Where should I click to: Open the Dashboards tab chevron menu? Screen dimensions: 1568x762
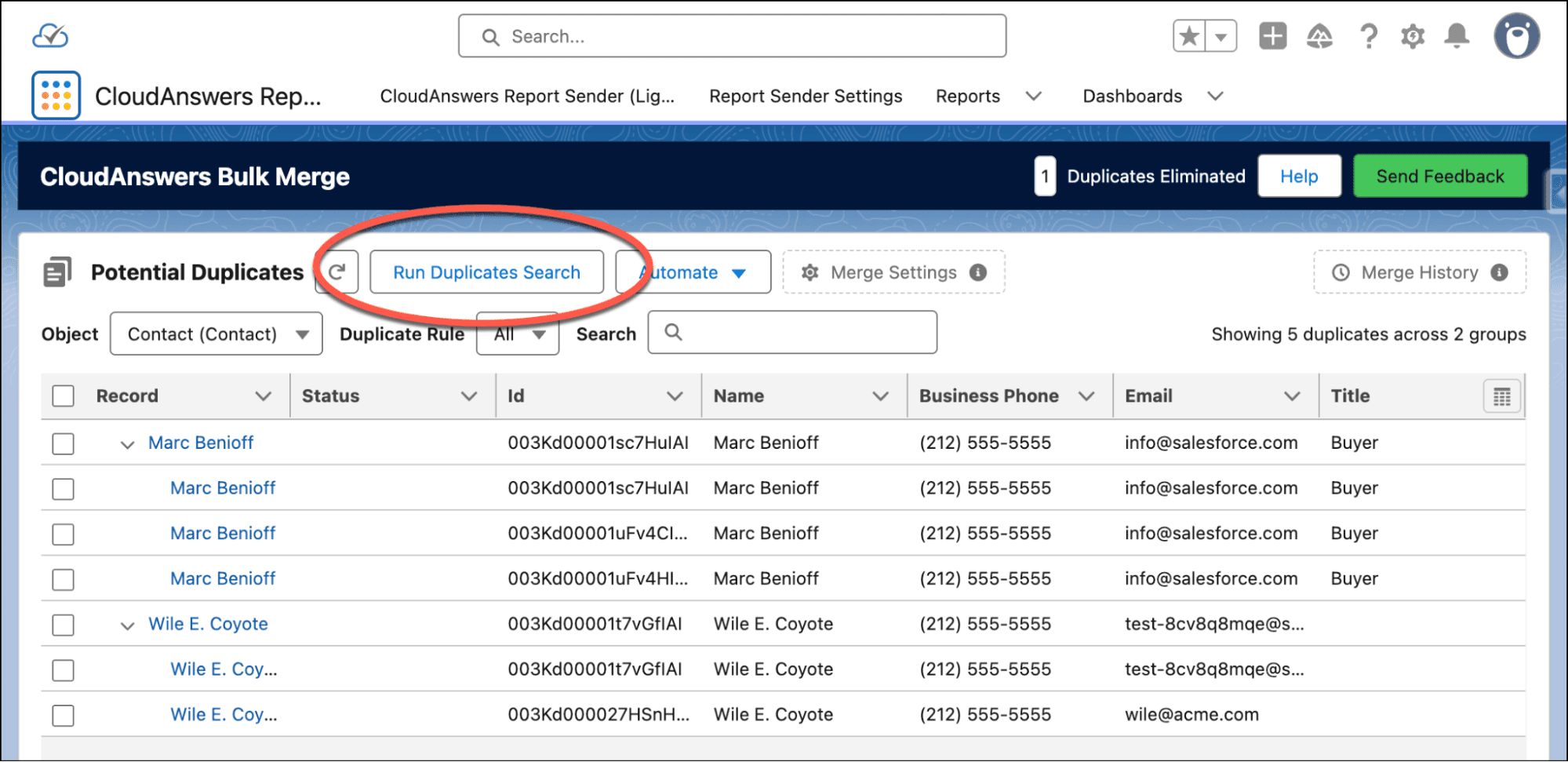(x=1215, y=96)
